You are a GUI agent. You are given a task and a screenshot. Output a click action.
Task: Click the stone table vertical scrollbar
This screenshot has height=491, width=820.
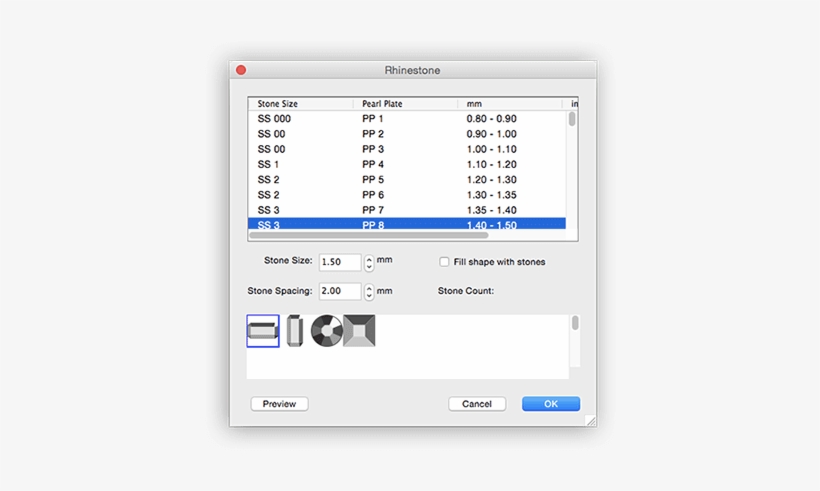pos(572,119)
